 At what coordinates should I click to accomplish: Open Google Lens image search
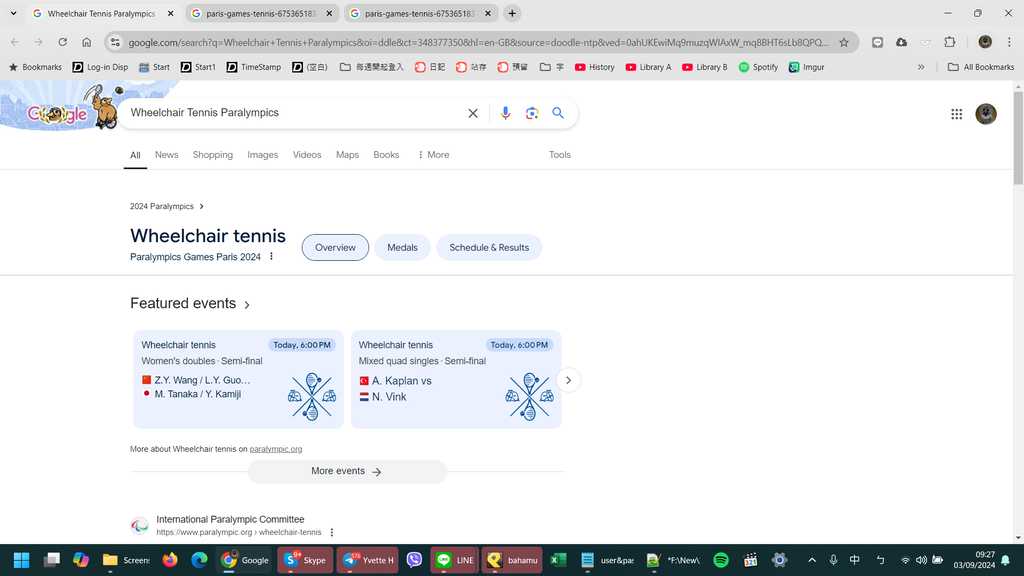pyautogui.click(x=532, y=113)
